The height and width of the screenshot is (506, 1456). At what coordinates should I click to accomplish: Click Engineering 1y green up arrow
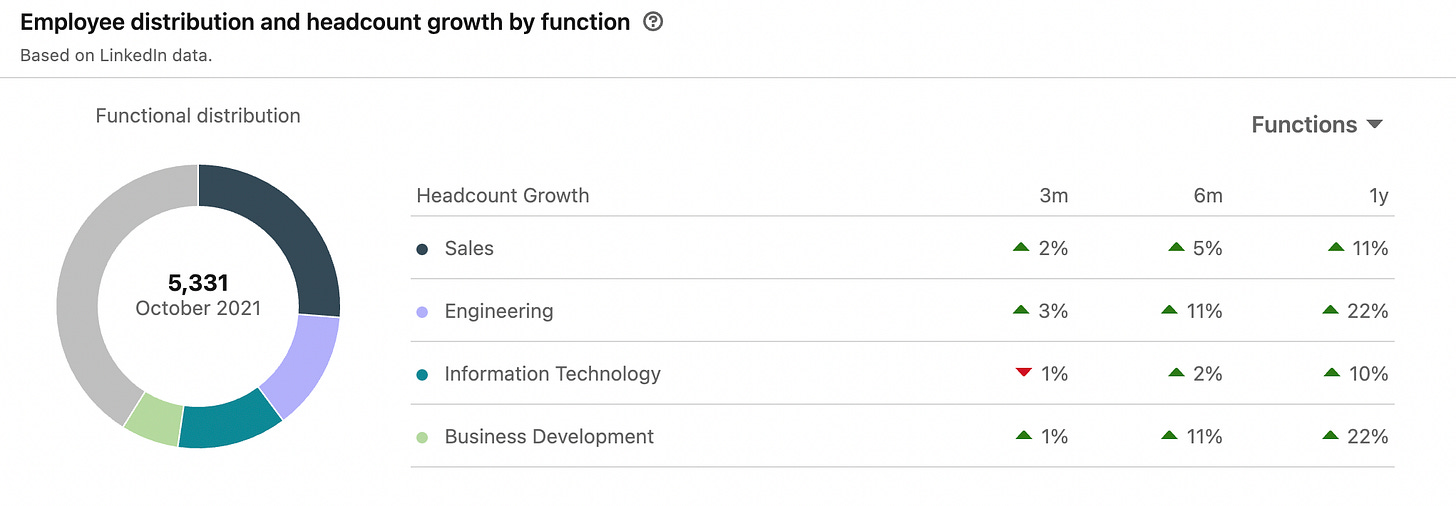[1330, 310]
